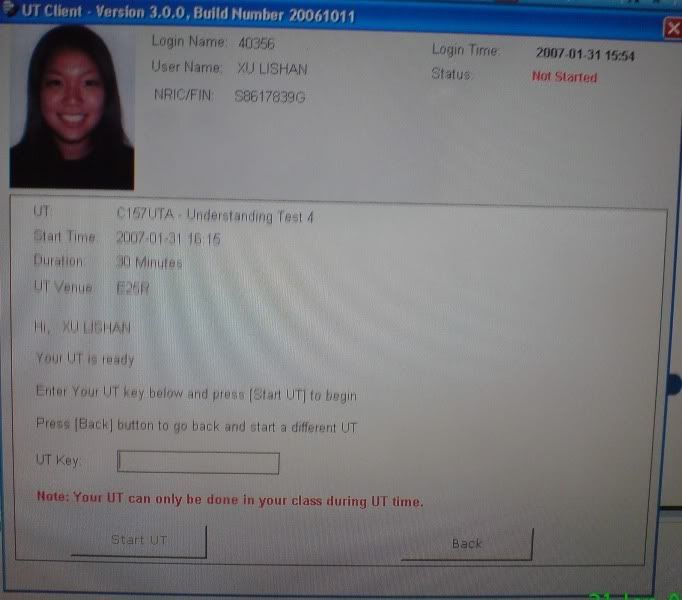Click the Status label
Image resolution: width=682 pixels, height=600 pixels.
tap(451, 74)
